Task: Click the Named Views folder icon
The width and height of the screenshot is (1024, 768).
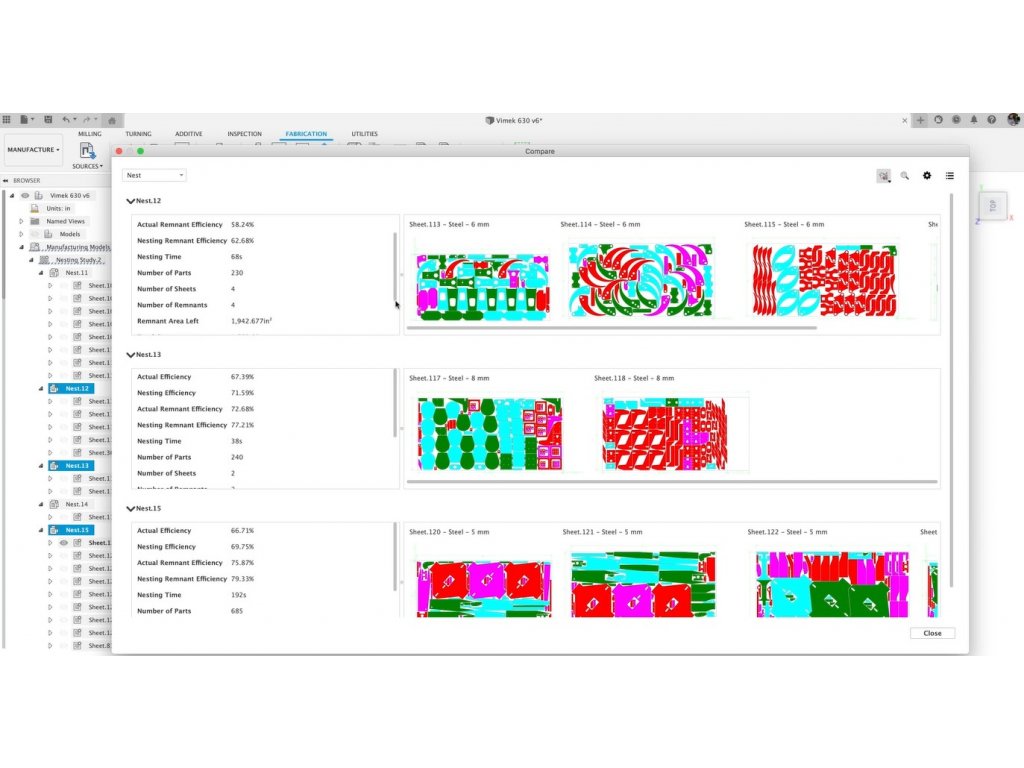Action: pyautogui.click(x=35, y=221)
